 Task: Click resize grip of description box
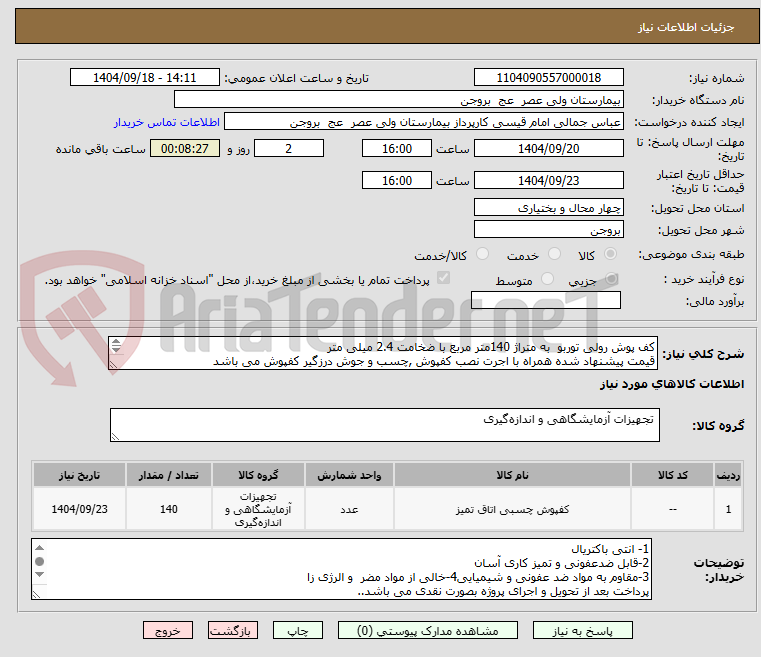[x=113, y=365]
